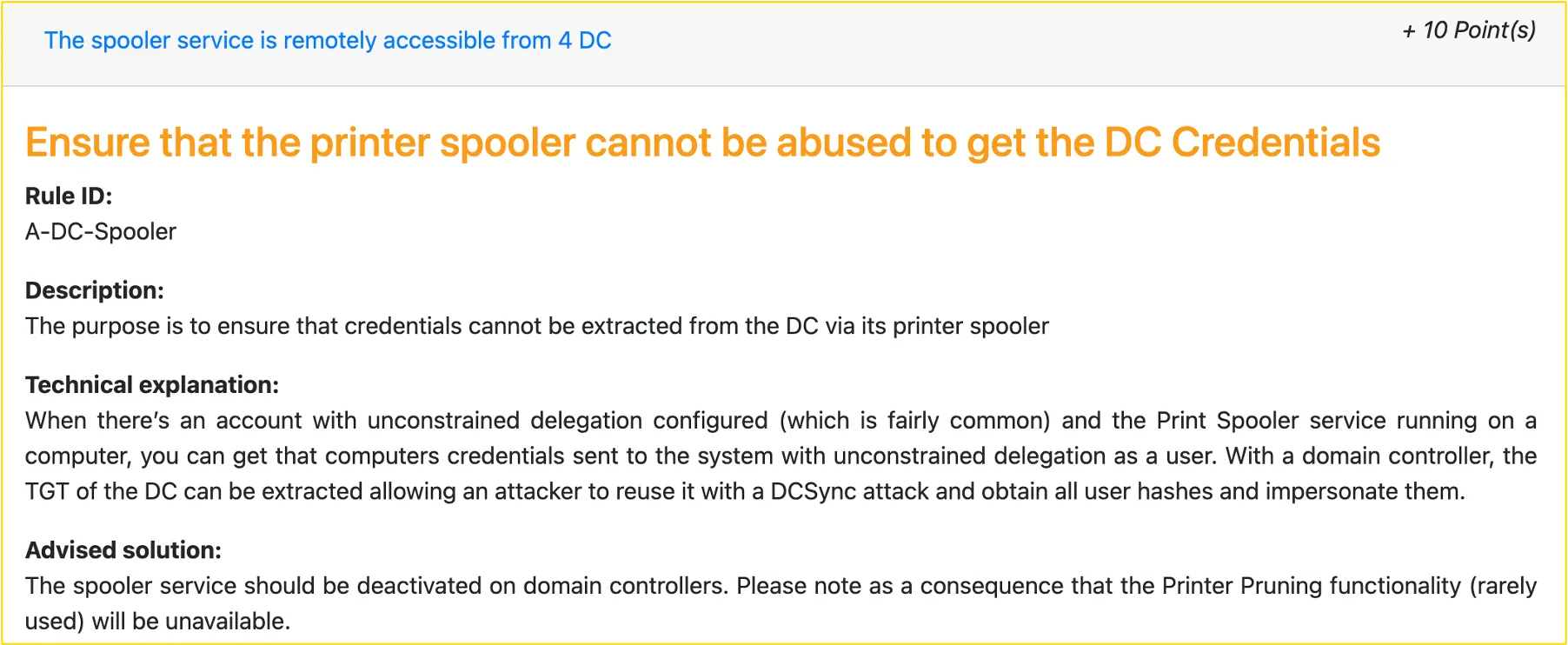Click the orange 'Ensure that the printer spooler' heading
Viewport: 1568px width, 645px height.
click(702, 143)
